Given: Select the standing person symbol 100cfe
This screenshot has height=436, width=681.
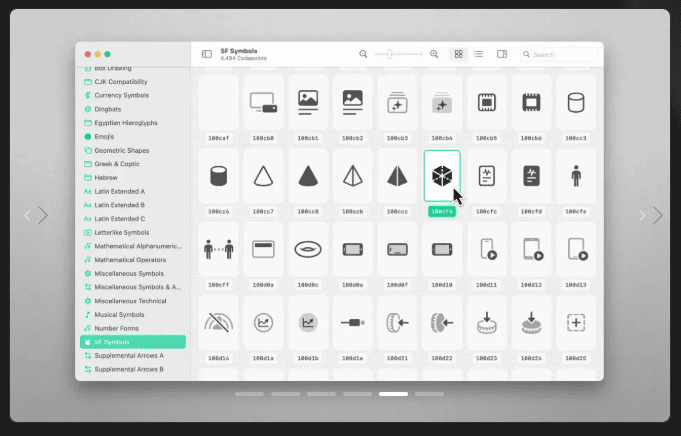Looking at the screenshot, I should [576, 176].
